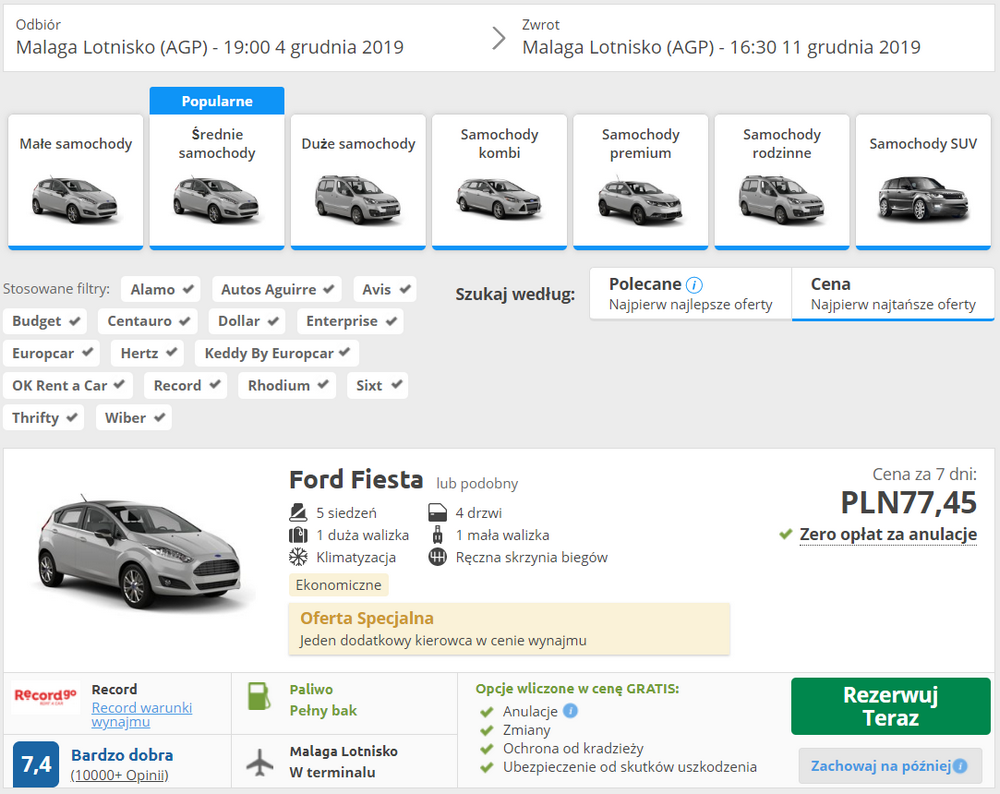Uncheck the Thrifty filter

[43, 418]
